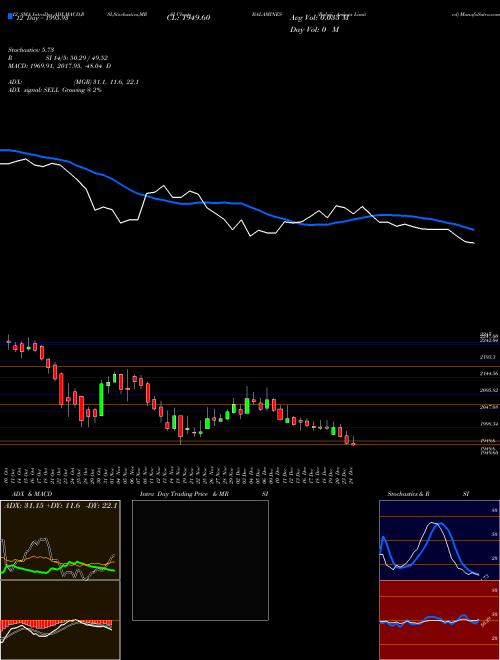Click the website watermark link top right
500x660 pixels.
476,14
